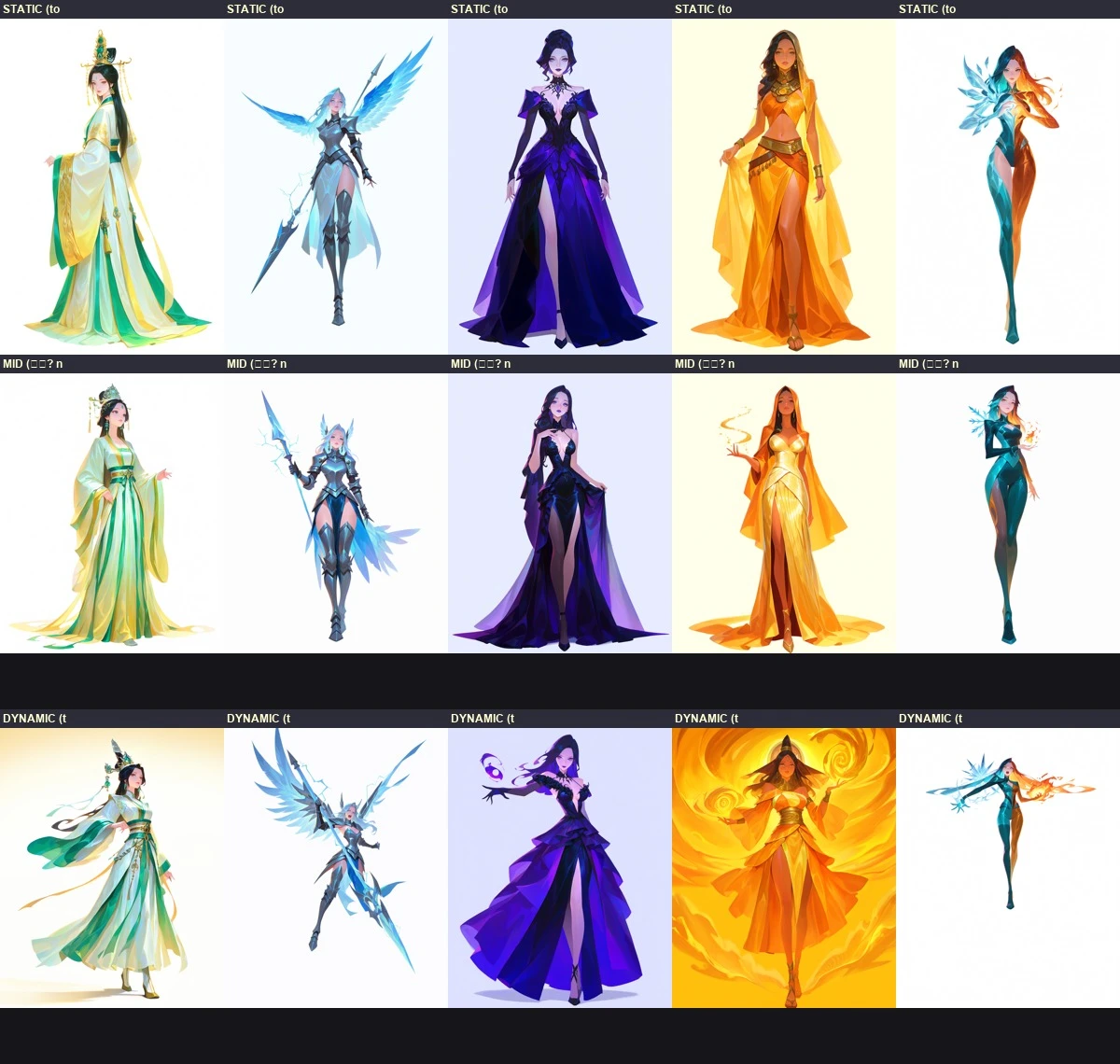1120x1064 pixels.
Task: Click MID label above purple gown woman
Action: click(x=481, y=364)
